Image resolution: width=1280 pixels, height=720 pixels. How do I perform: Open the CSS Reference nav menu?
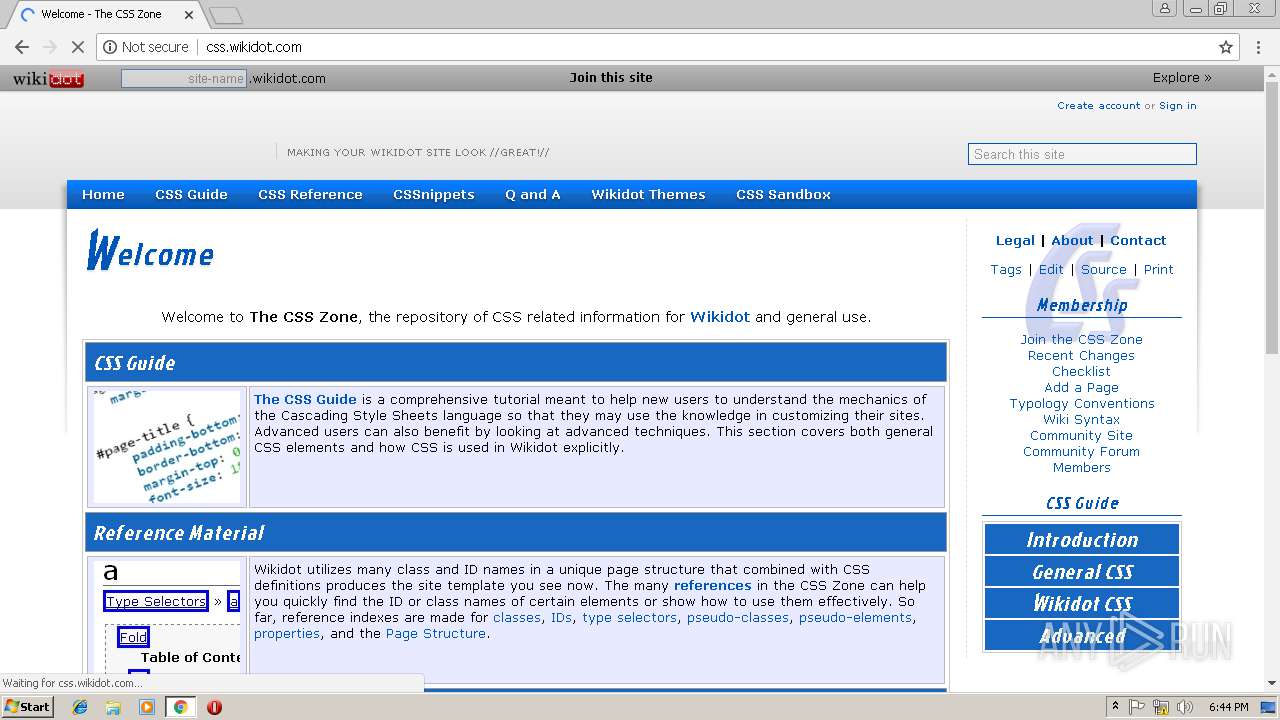coord(310,195)
